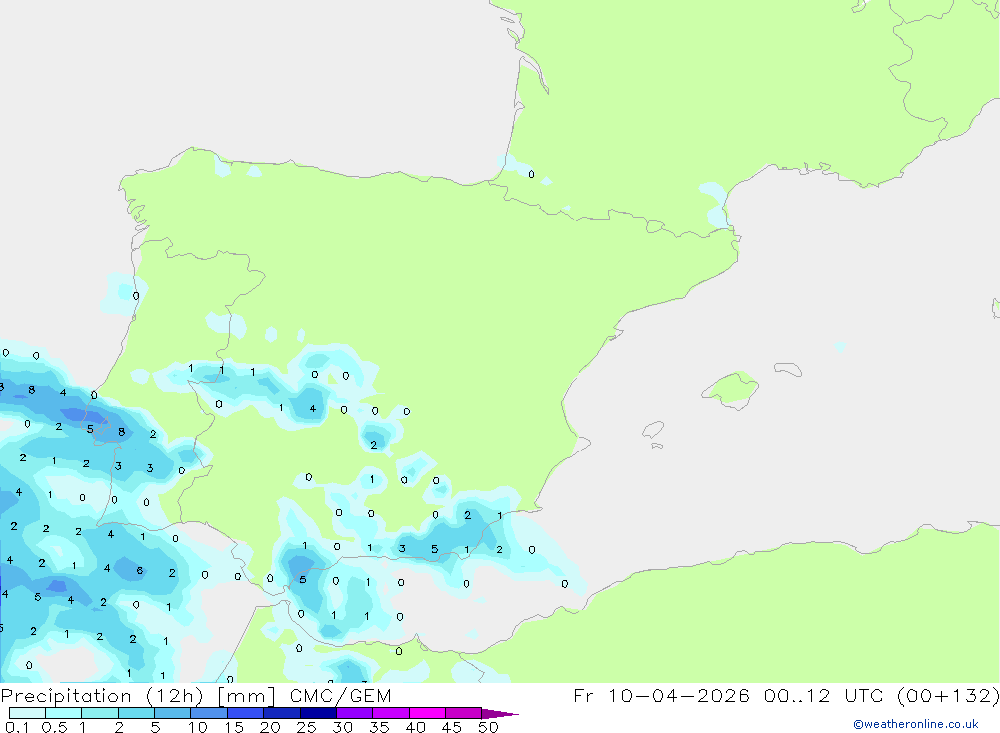Click the Menorca island outline on the map
This screenshot has height=733, width=1000.
coord(788,369)
